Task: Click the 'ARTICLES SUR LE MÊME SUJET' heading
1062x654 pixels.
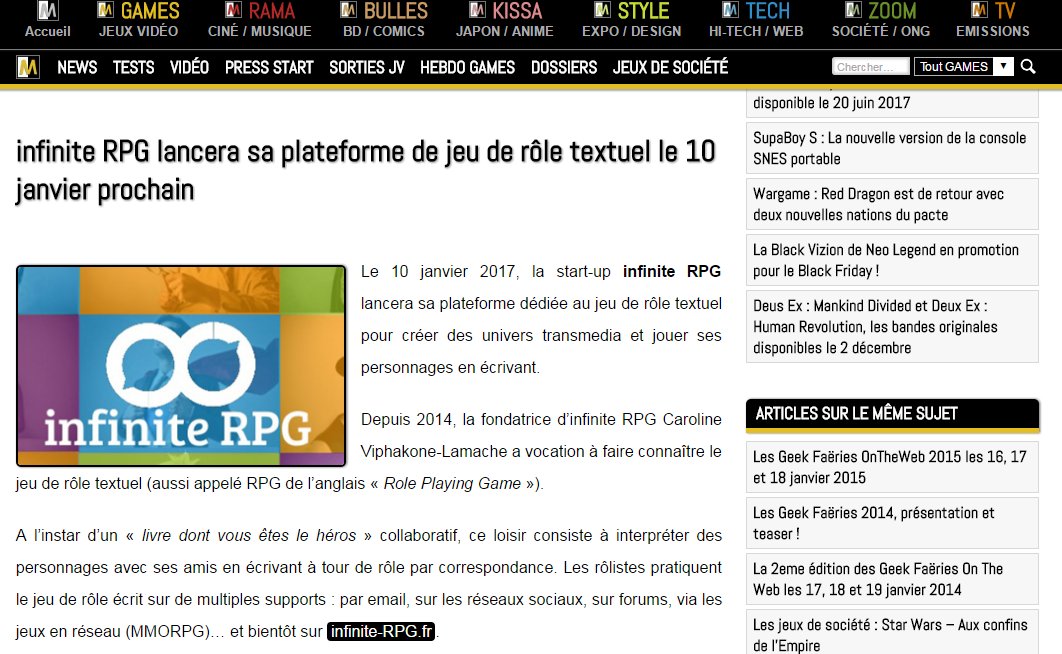Action: (x=856, y=414)
